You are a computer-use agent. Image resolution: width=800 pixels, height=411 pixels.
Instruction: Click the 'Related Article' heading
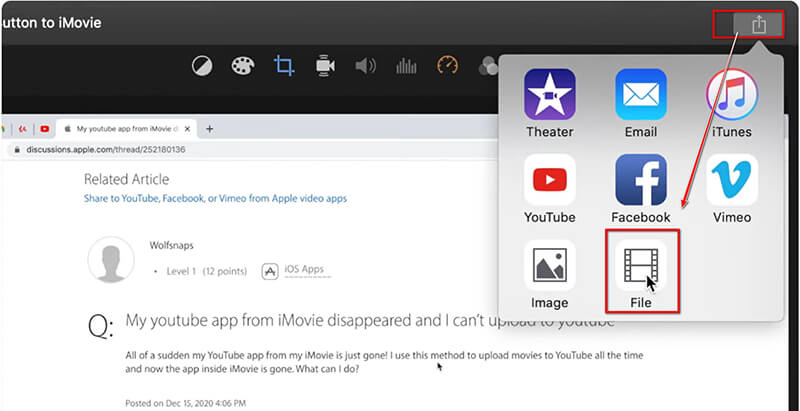coord(127,179)
